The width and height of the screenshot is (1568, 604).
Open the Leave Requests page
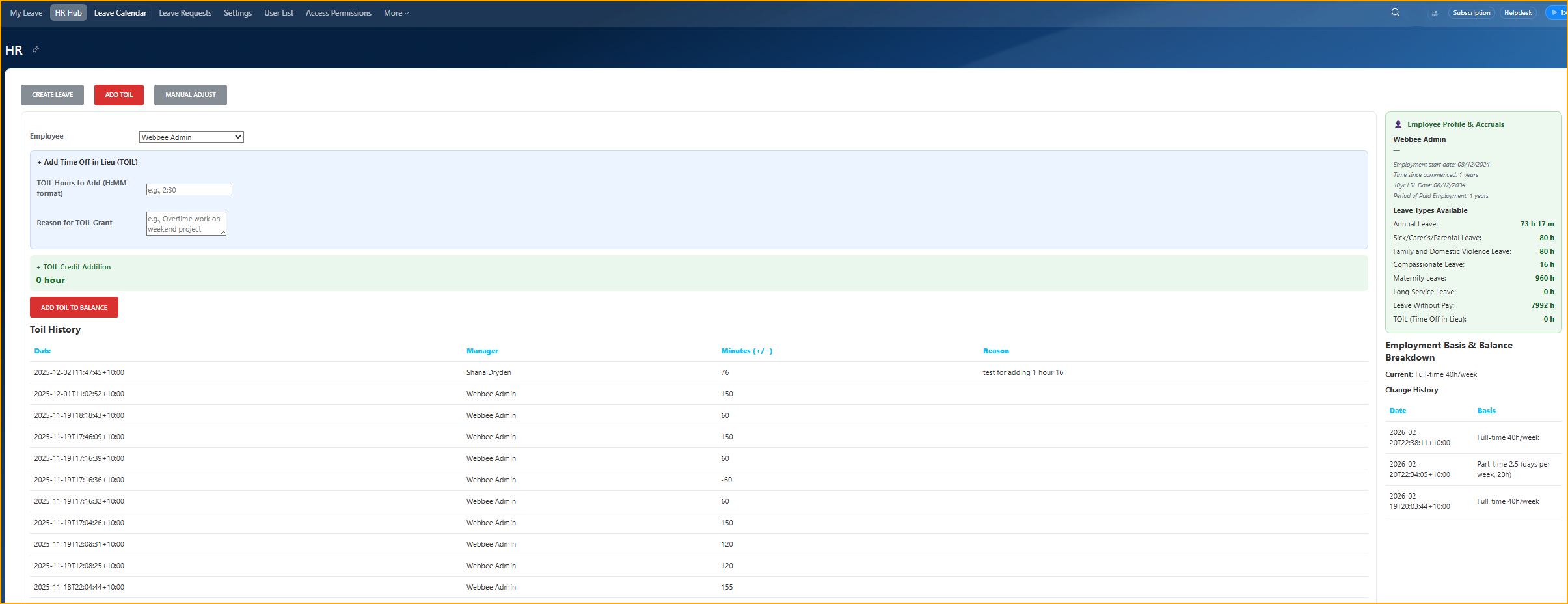click(185, 12)
